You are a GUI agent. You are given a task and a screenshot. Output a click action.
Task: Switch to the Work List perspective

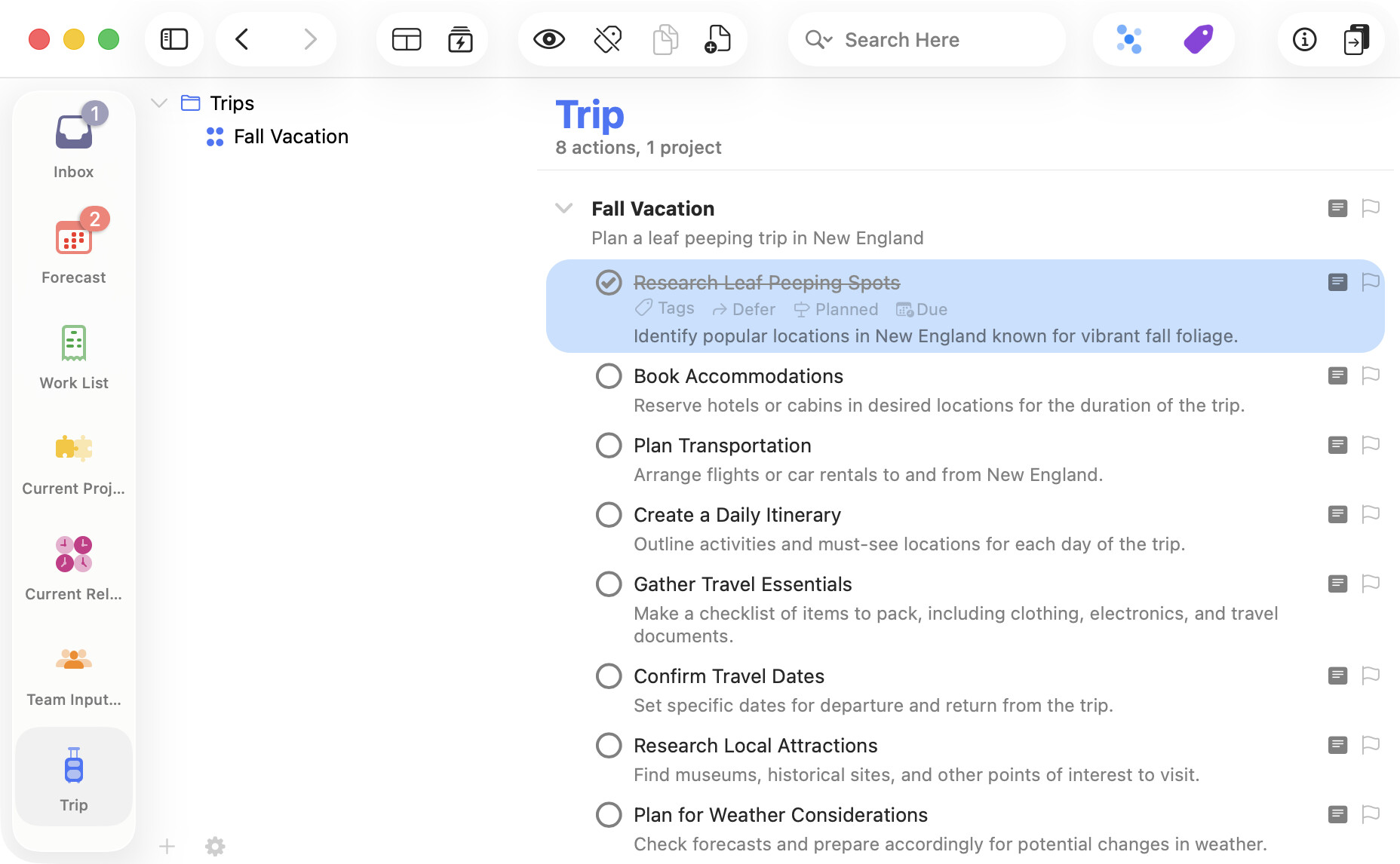coord(73,354)
